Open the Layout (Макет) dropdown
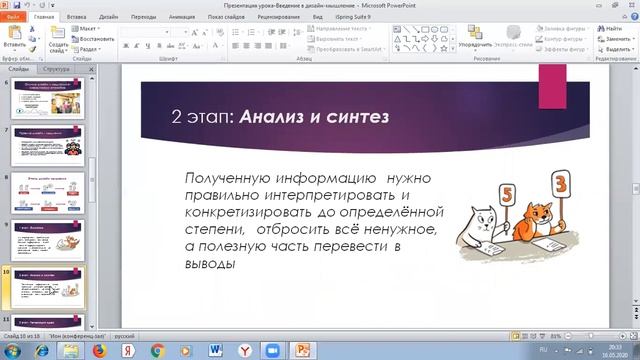Screen dimensions: 640x360 (x=86, y=29)
